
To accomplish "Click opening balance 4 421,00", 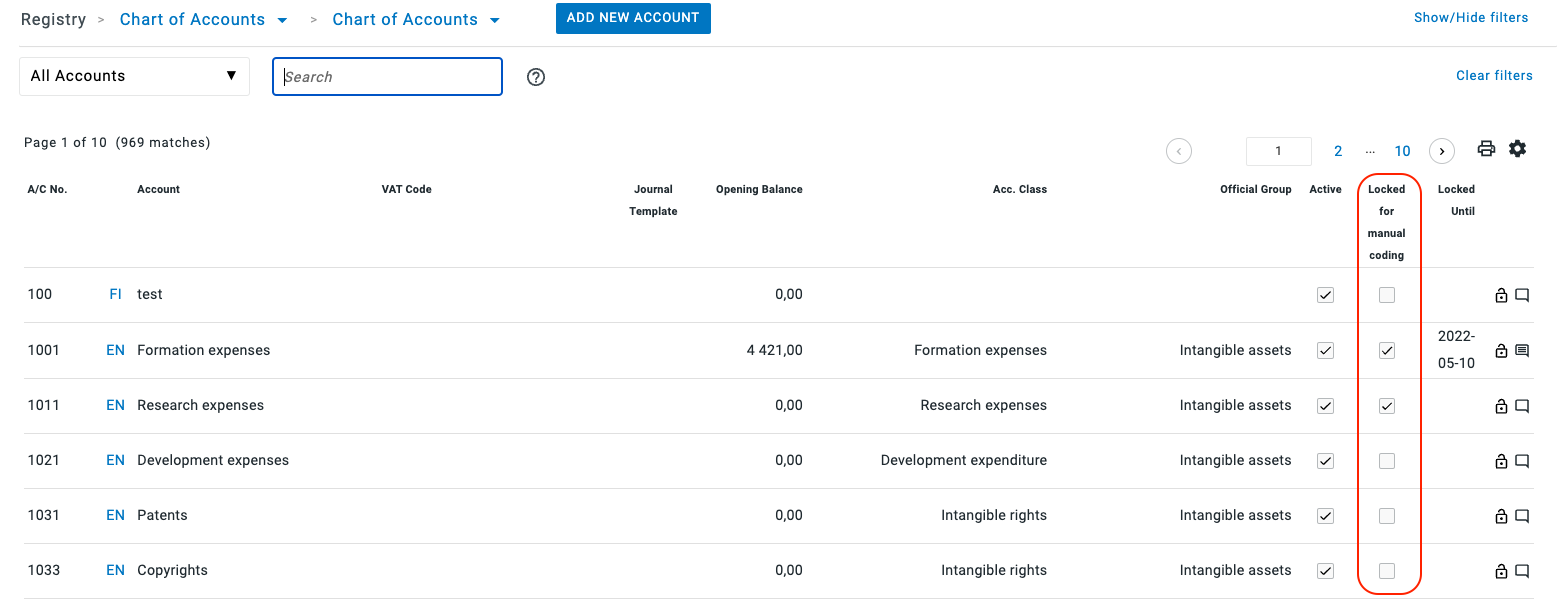I will click(x=774, y=350).
